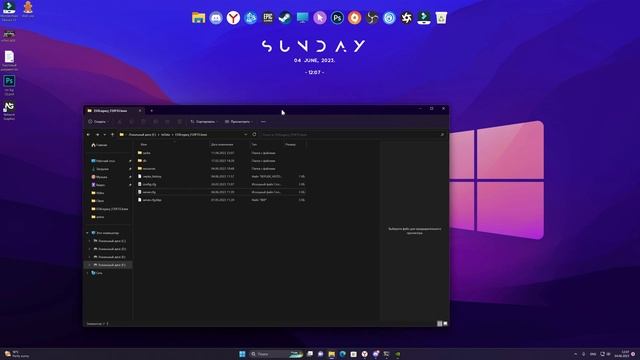Click the Explorer search field
This screenshot has width=640, height=360.
point(353,134)
